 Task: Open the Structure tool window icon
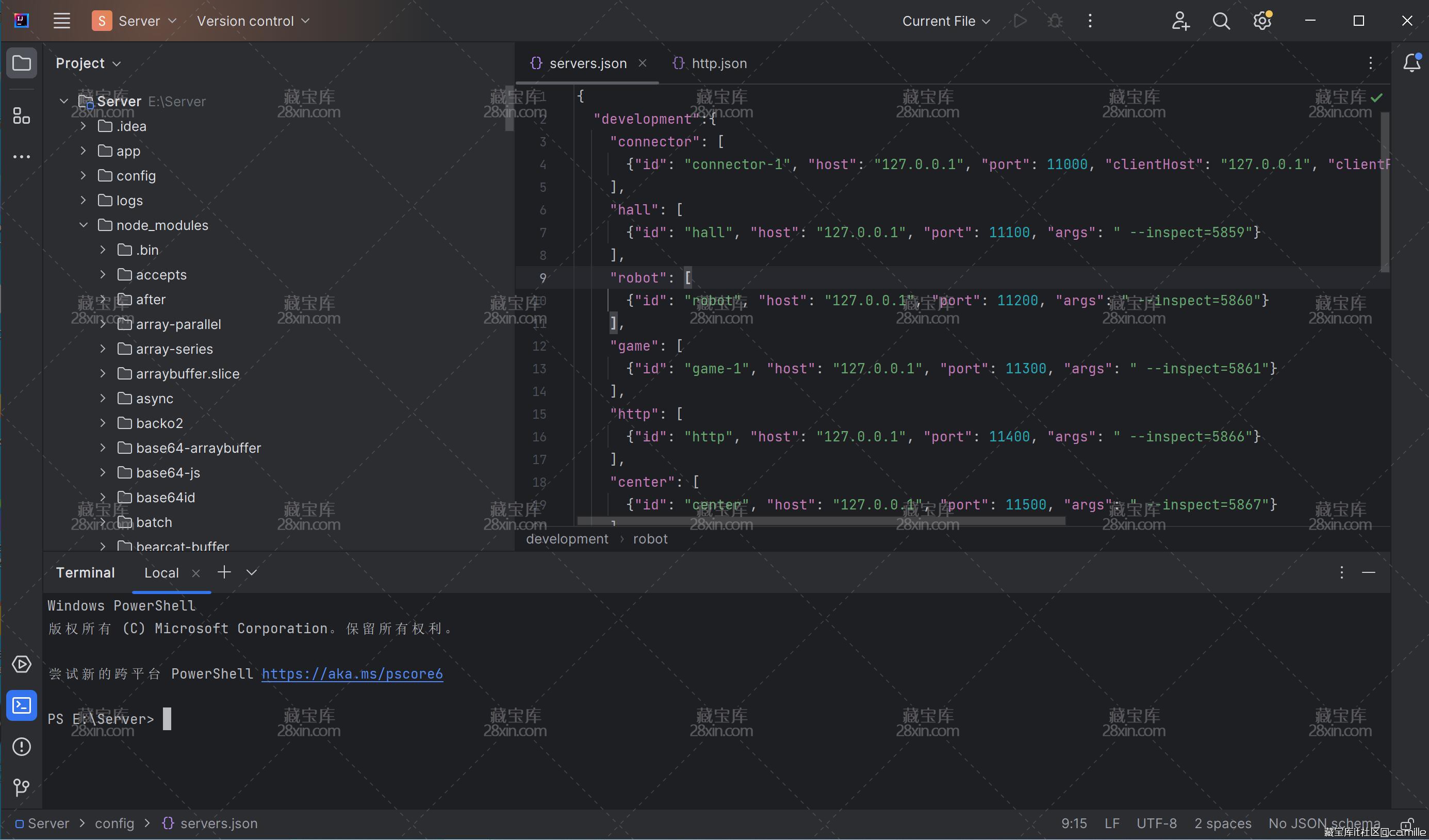[22, 116]
